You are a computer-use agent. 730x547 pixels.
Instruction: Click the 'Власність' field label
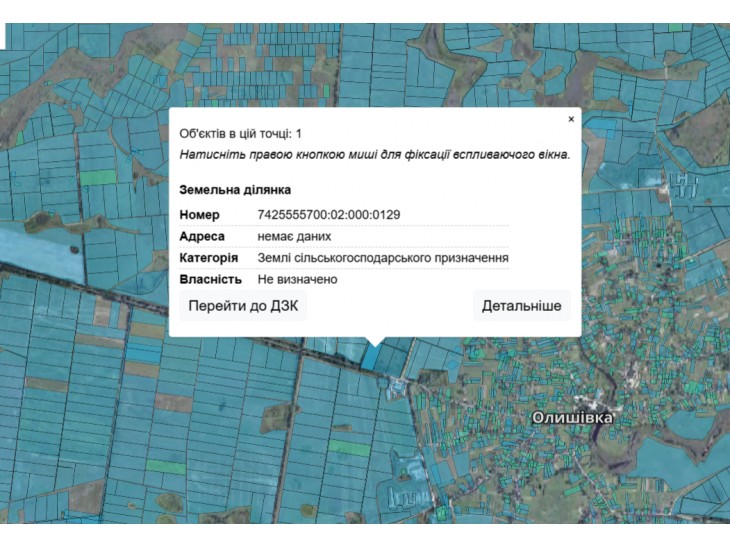[210, 279]
